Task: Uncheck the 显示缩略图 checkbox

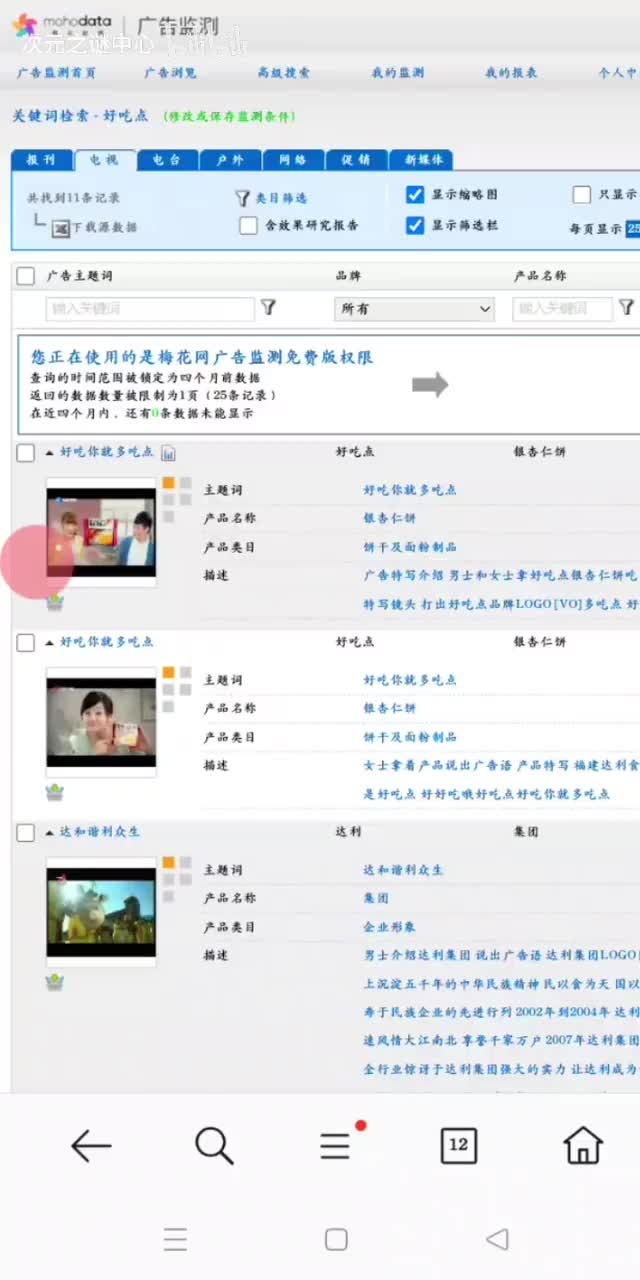Action: pyautogui.click(x=415, y=195)
